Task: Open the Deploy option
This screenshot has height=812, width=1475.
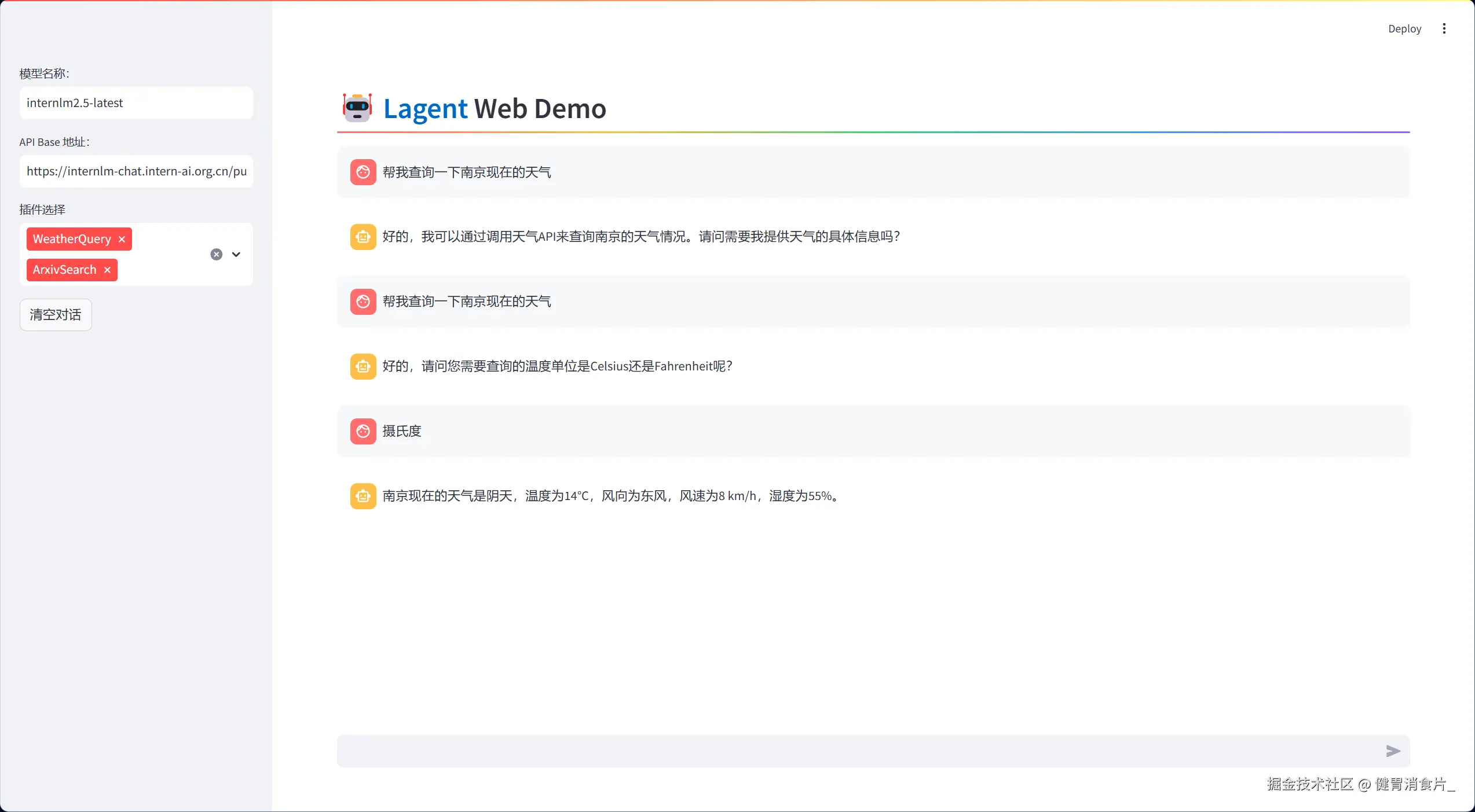Action: tap(1404, 29)
